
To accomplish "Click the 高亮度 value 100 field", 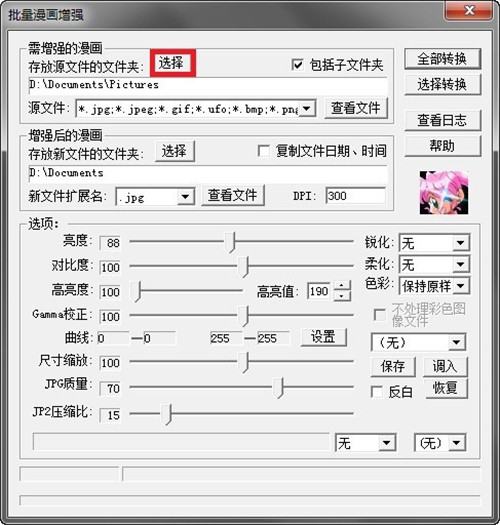I will click(x=110, y=292).
